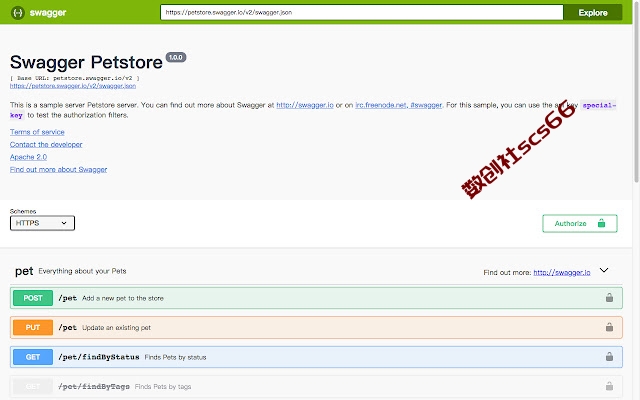Open the Contact the developer link

coord(46,144)
